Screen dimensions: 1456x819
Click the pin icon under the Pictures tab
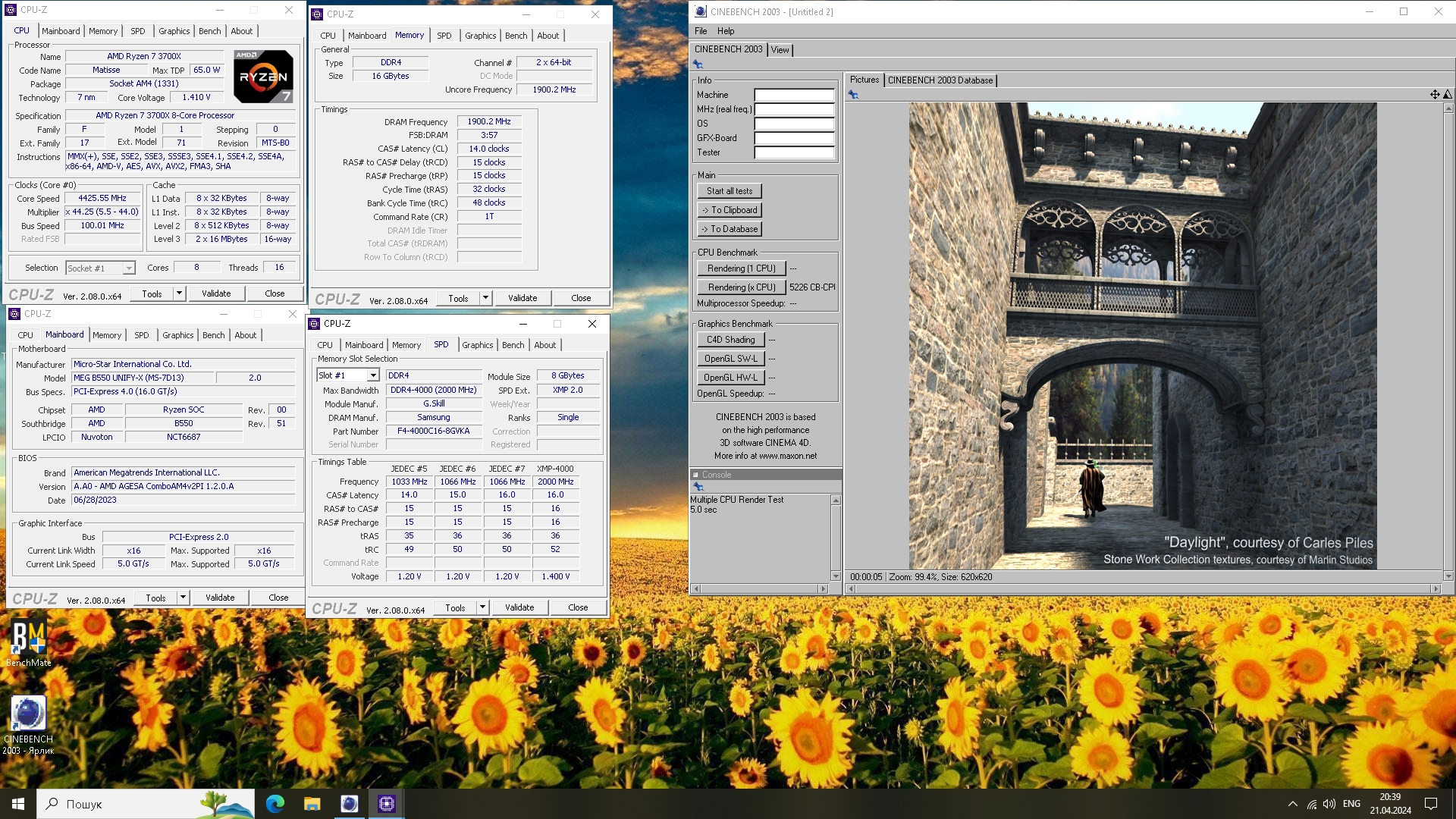click(853, 95)
